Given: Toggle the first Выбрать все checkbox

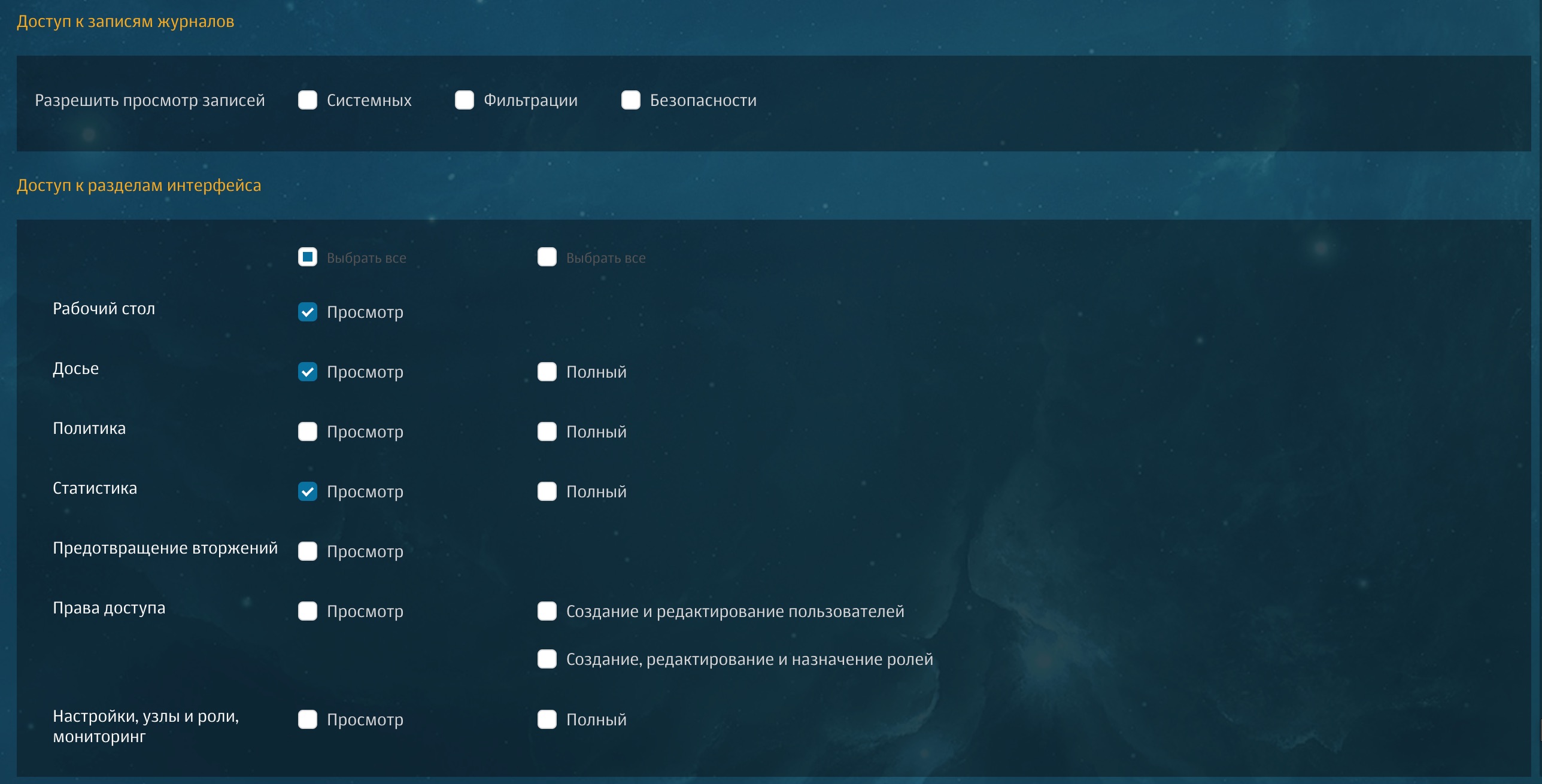Looking at the screenshot, I should click(308, 257).
